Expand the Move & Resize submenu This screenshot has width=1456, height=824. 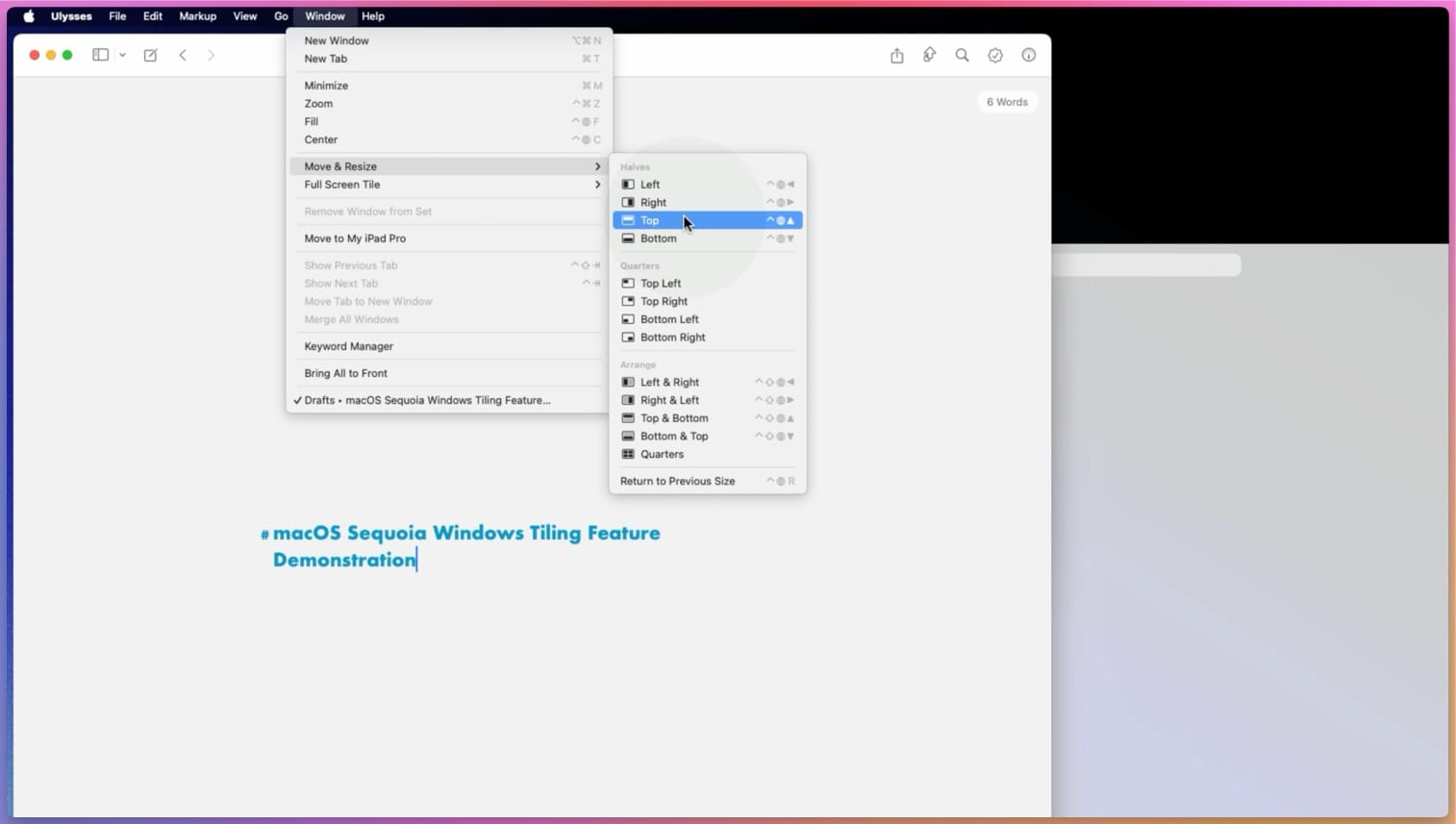[x=340, y=165]
